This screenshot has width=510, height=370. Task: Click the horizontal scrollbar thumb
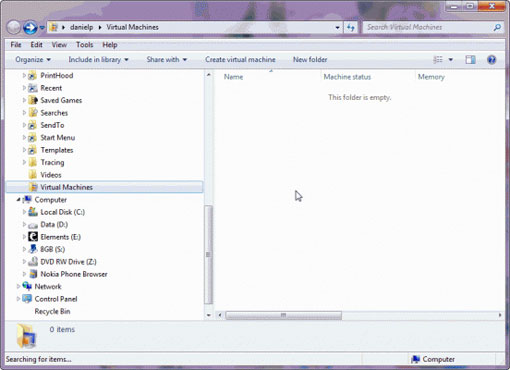click(x=283, y=315)
